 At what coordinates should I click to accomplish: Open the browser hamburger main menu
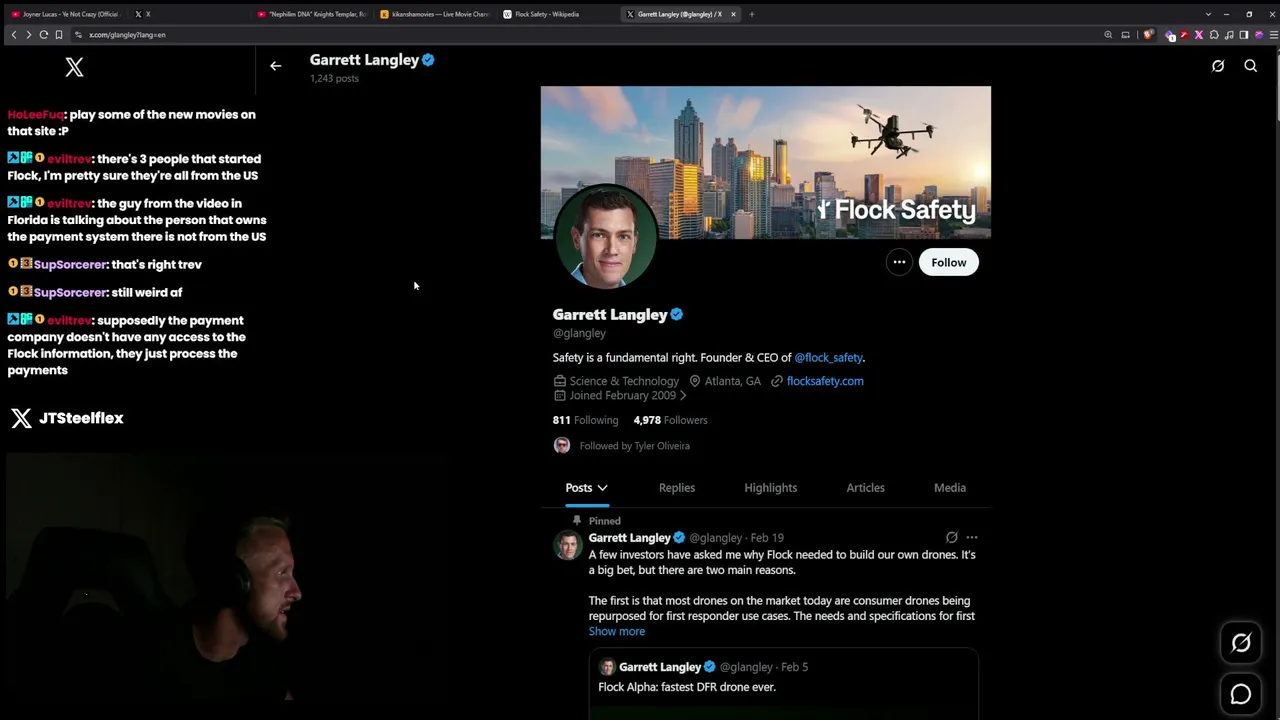click(1273, 35)
